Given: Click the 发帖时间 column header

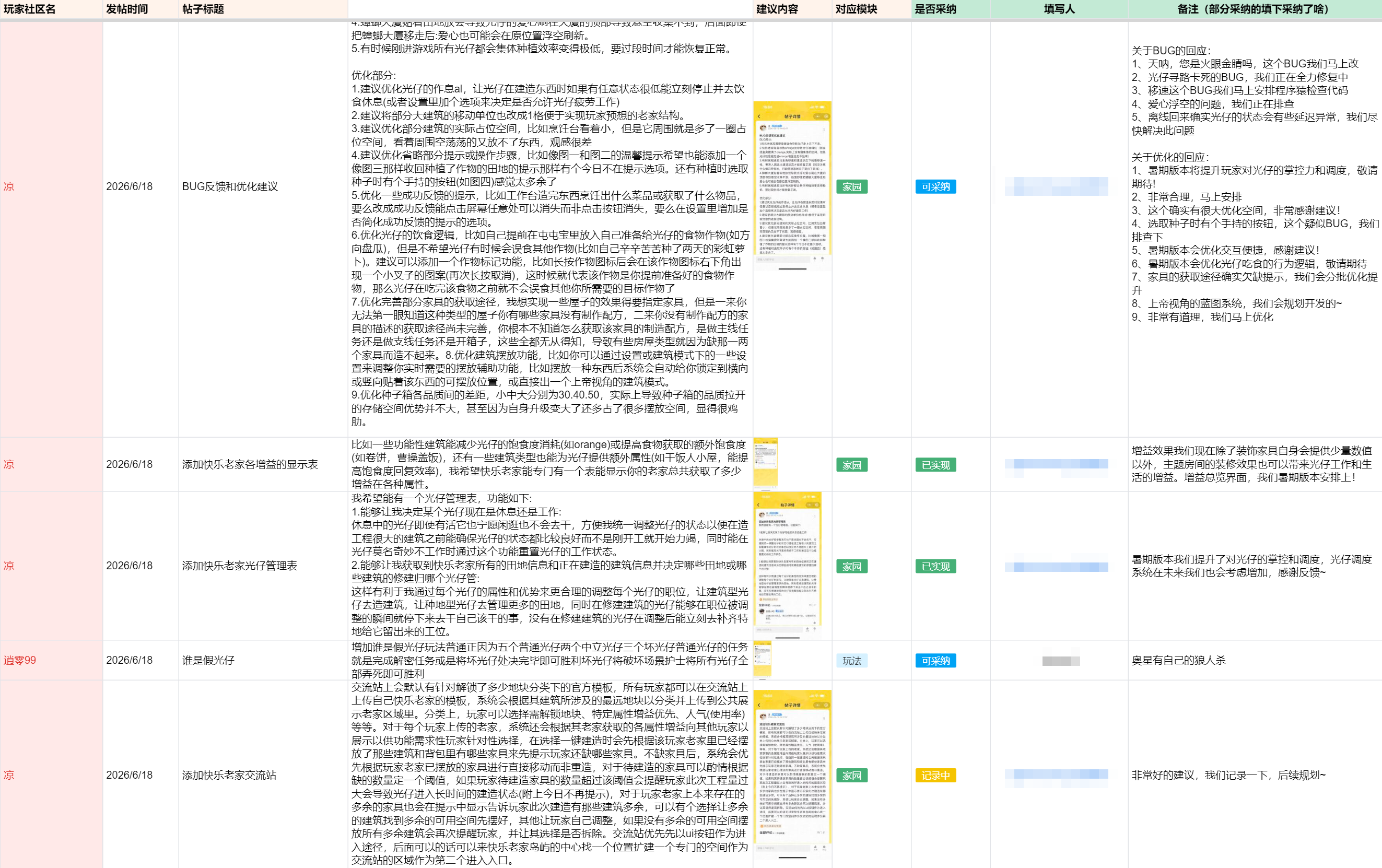Looking at the screenshot, I should (x=140, y=9).
